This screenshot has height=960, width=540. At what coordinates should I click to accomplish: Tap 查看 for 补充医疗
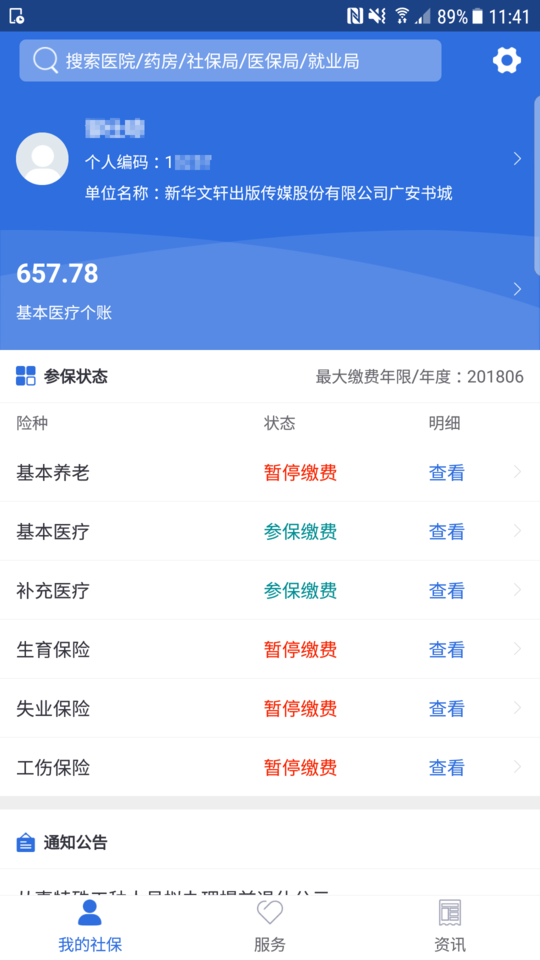tap(446, 590)
